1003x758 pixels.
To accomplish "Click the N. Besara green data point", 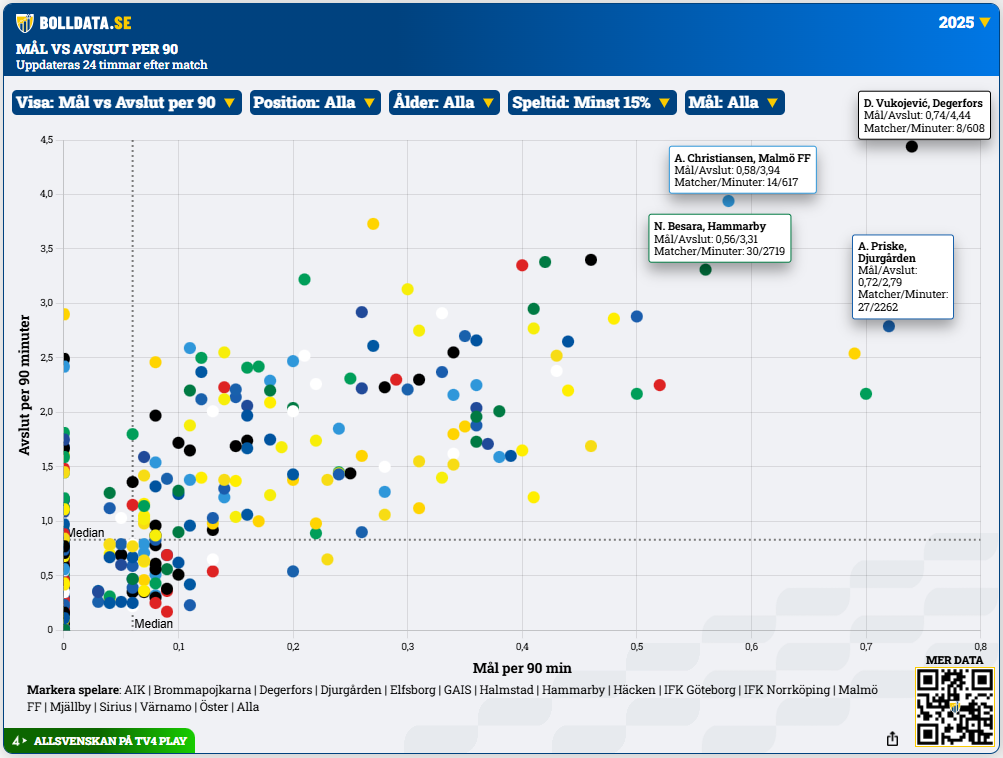I will [705, 269].
